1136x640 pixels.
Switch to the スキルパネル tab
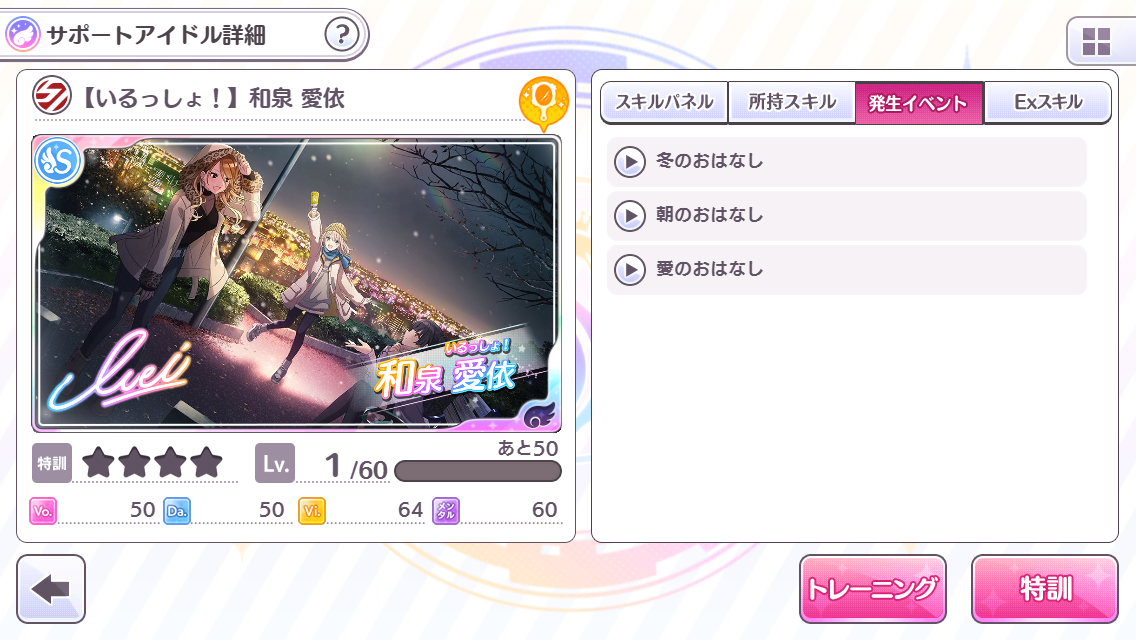pos(664,102)
